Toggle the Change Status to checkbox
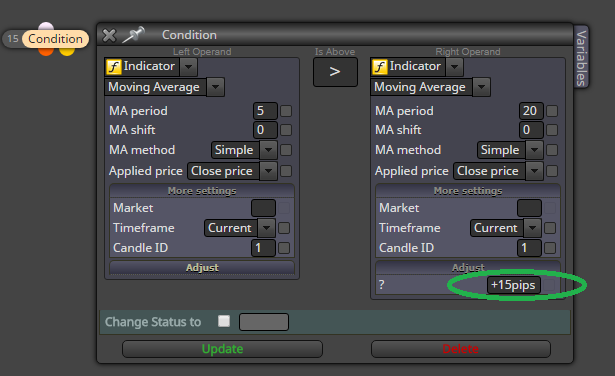615x376 pixels. tap(224, 321)
